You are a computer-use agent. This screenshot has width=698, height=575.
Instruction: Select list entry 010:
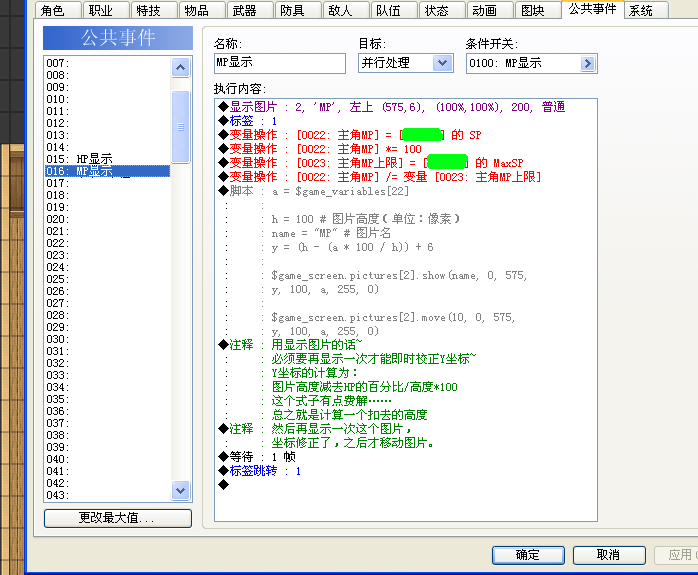(107, 99)
